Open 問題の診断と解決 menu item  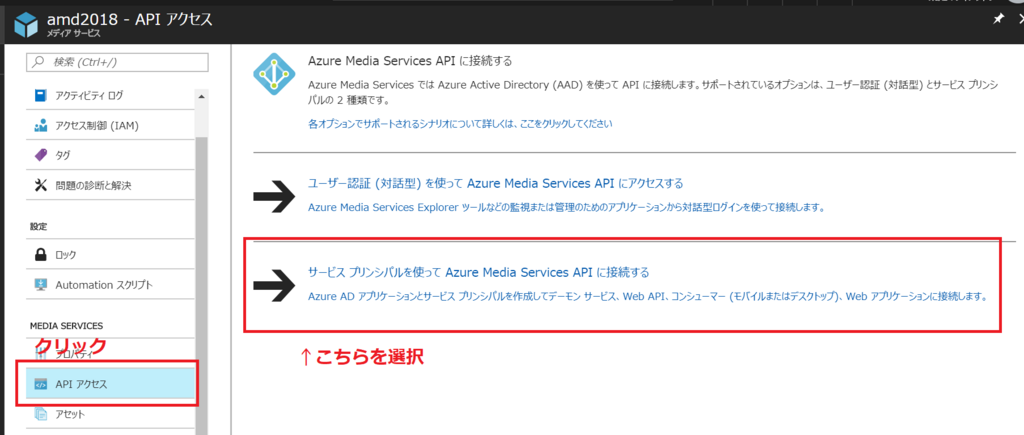(x=112, y=185)
